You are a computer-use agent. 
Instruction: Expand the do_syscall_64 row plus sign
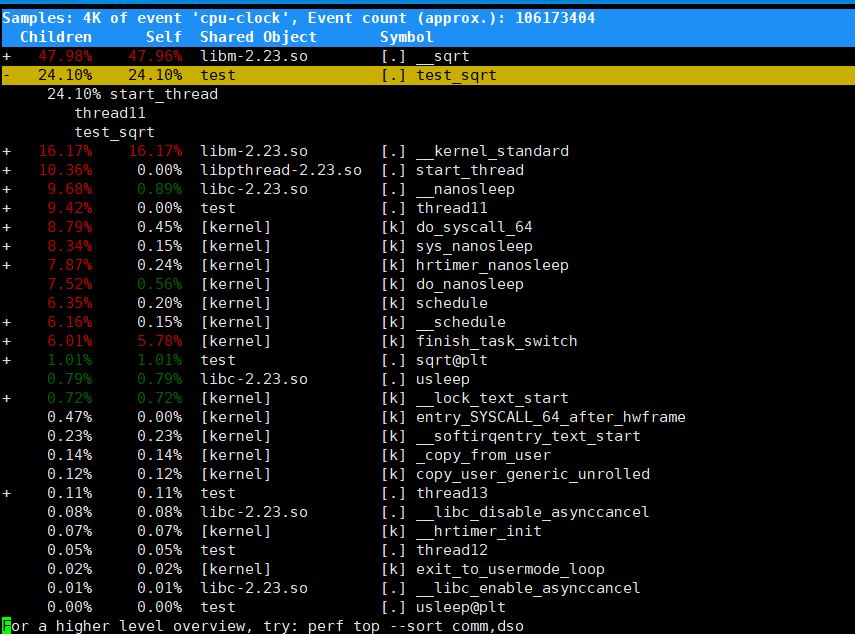coord(7,227)
